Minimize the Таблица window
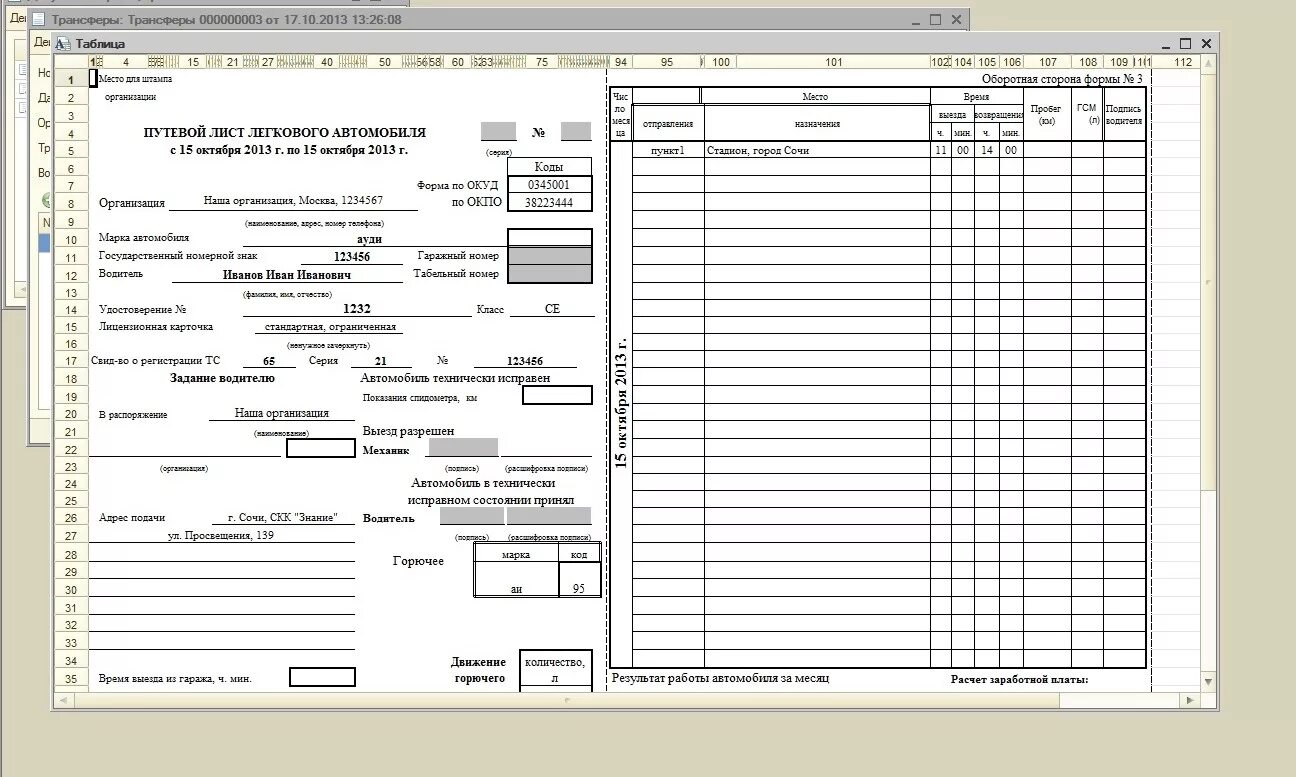Viewport: 1296px width, 777px height. coord(1165,43)
